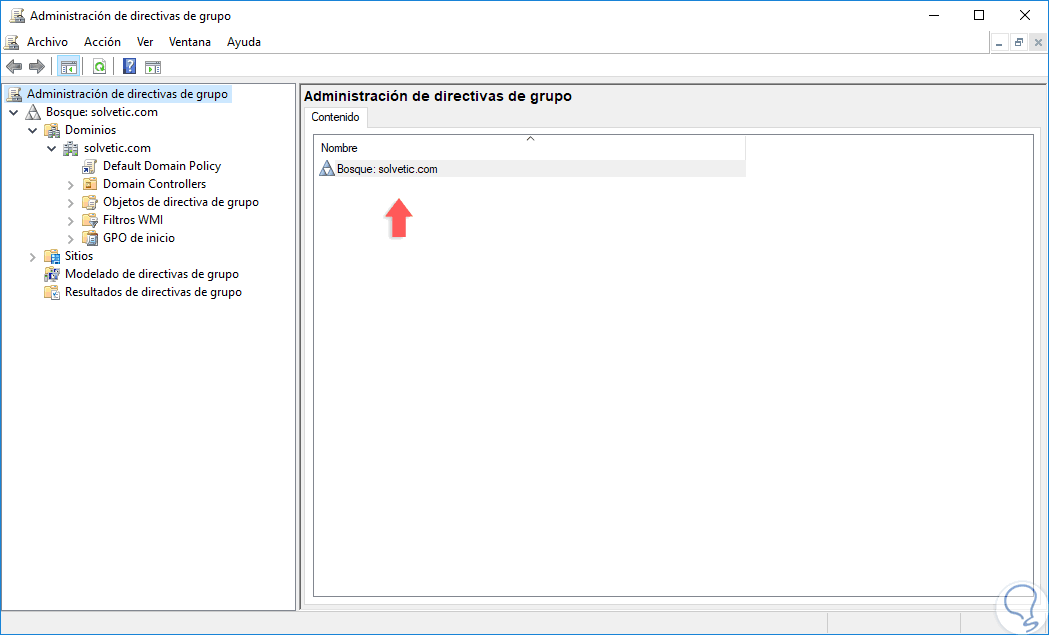Select the Contenido tab

335,117
